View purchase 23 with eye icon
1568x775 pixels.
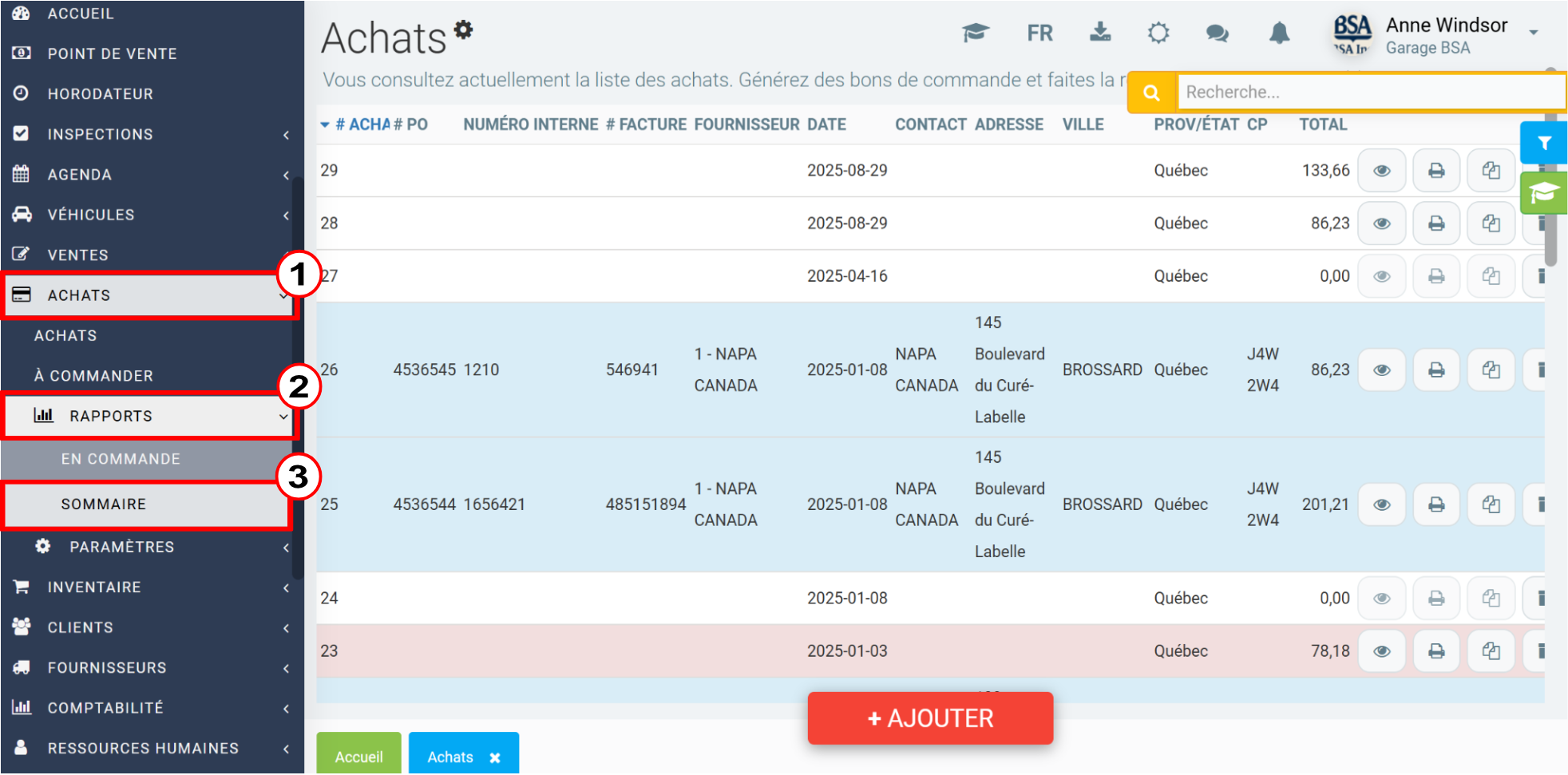(x=1382, y=651)
